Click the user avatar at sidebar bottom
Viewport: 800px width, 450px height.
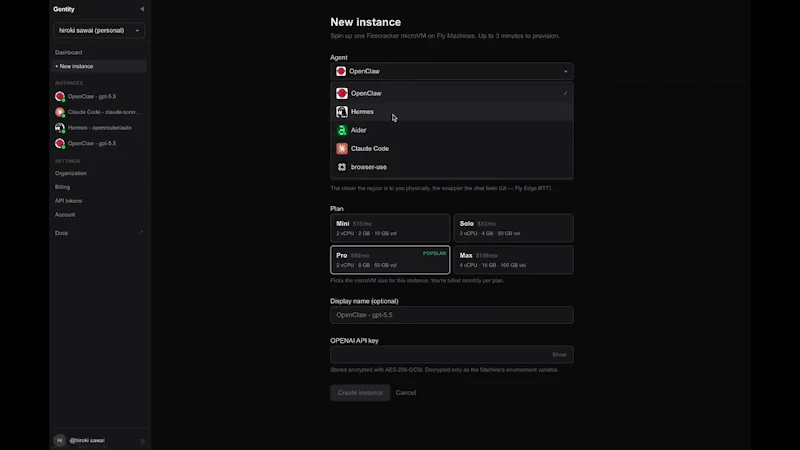point(60,440)
